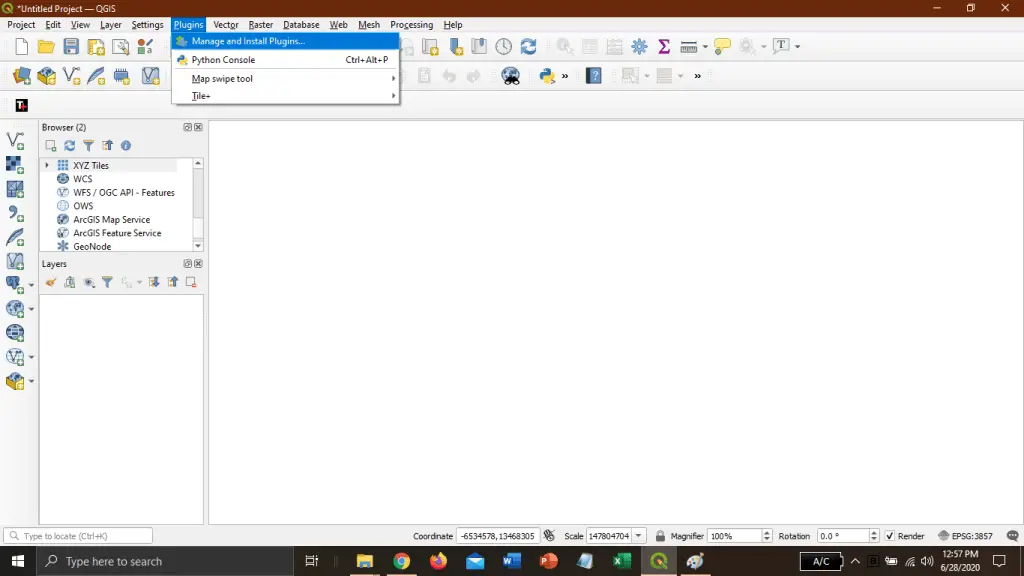Open the Vector menu
The image size is (1024, 576).
click(x=226, y=25)
